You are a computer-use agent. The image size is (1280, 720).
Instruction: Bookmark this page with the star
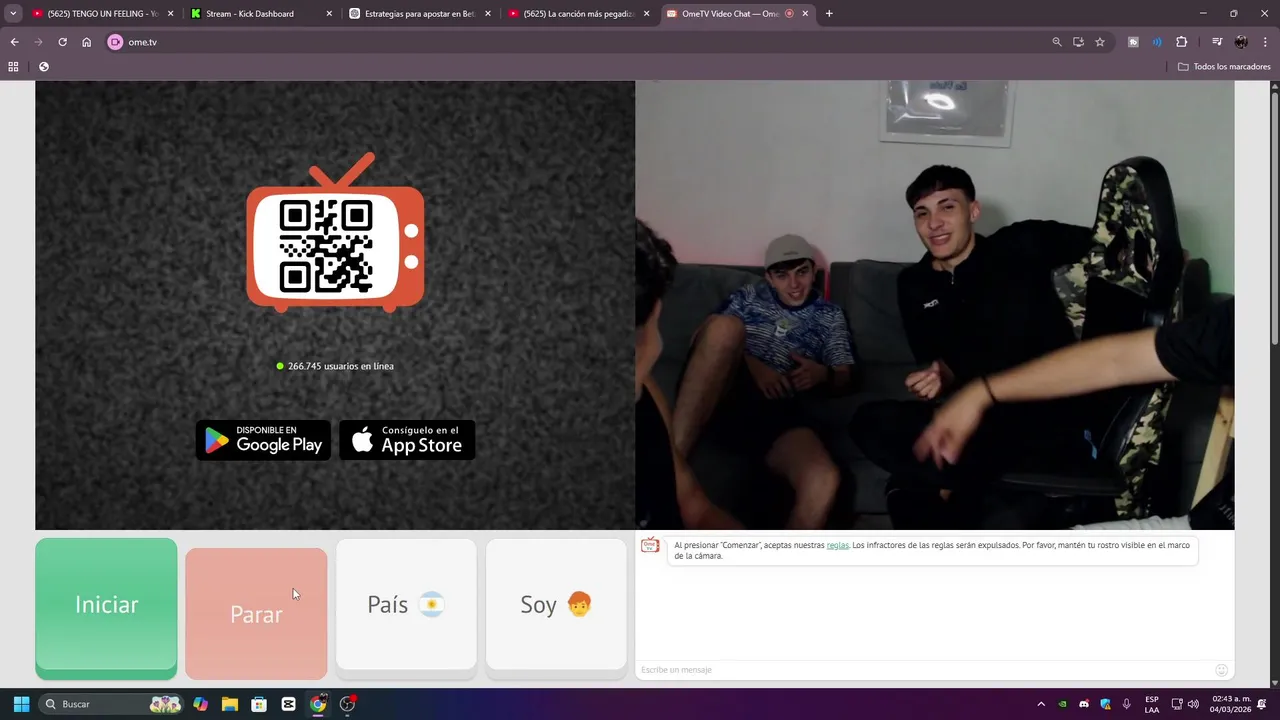coord(1100,42)
